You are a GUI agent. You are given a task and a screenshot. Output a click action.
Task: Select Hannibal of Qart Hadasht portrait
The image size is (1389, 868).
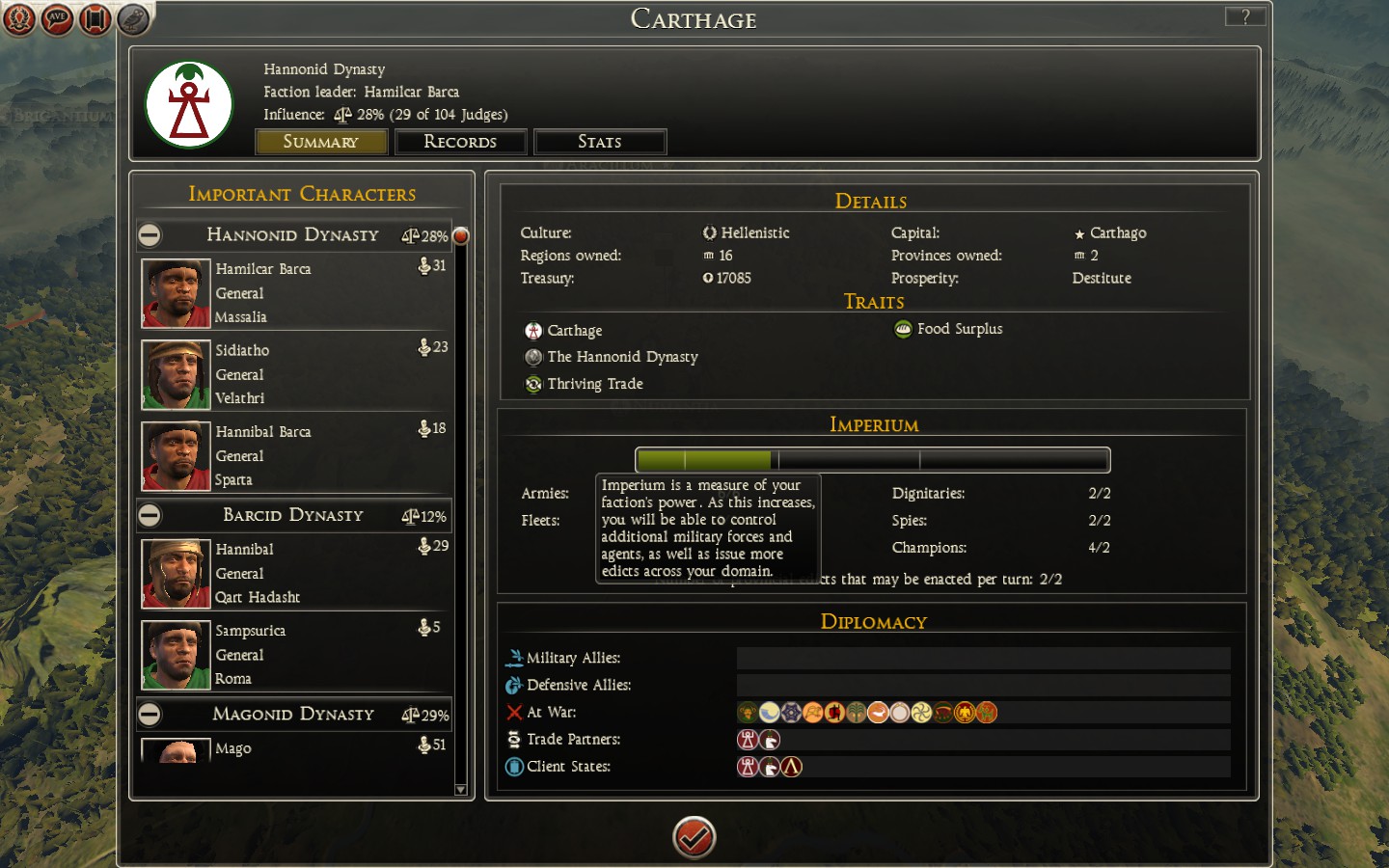tap(176, 574)
